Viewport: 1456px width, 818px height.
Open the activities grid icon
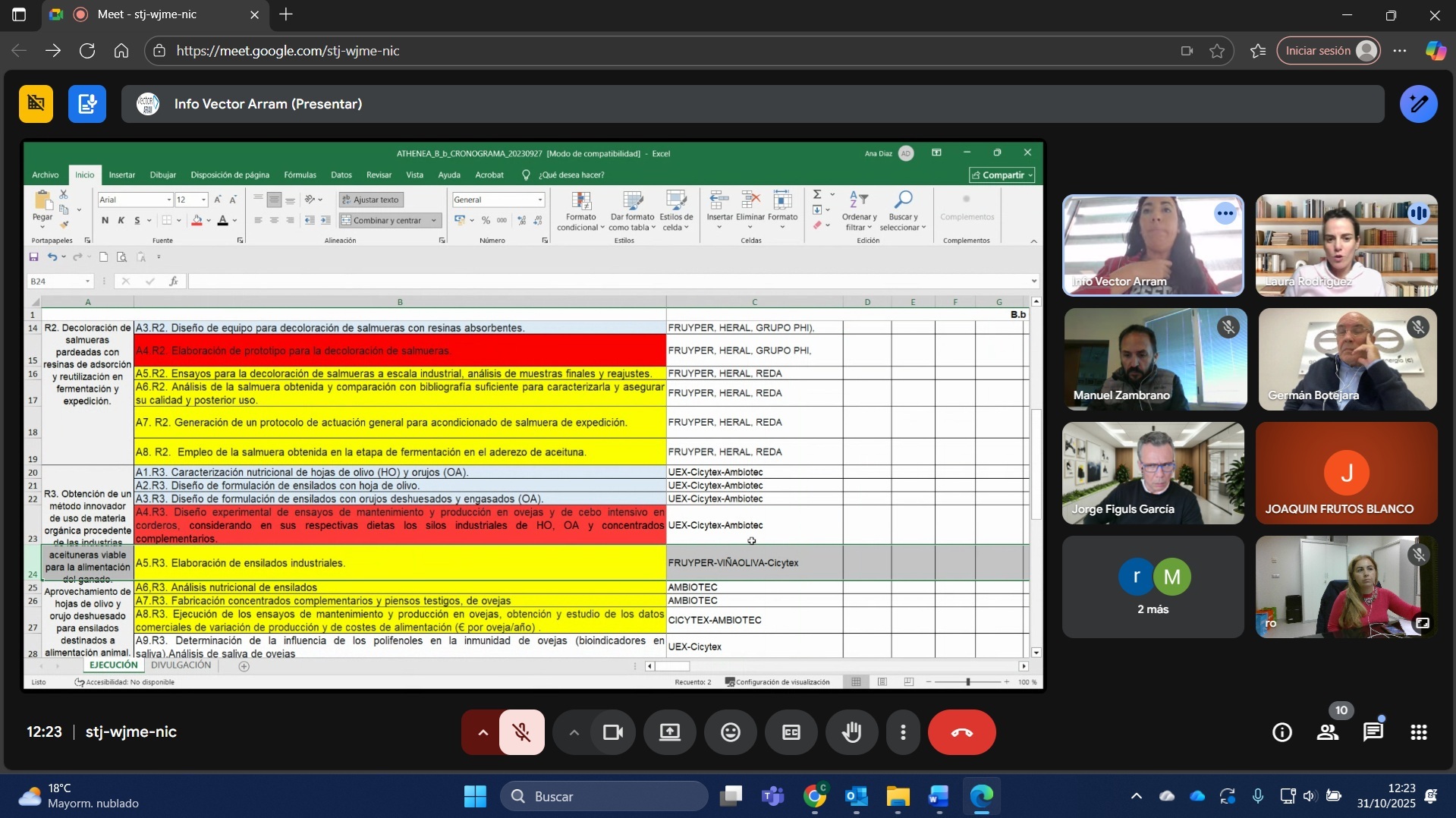(1419, 732)
